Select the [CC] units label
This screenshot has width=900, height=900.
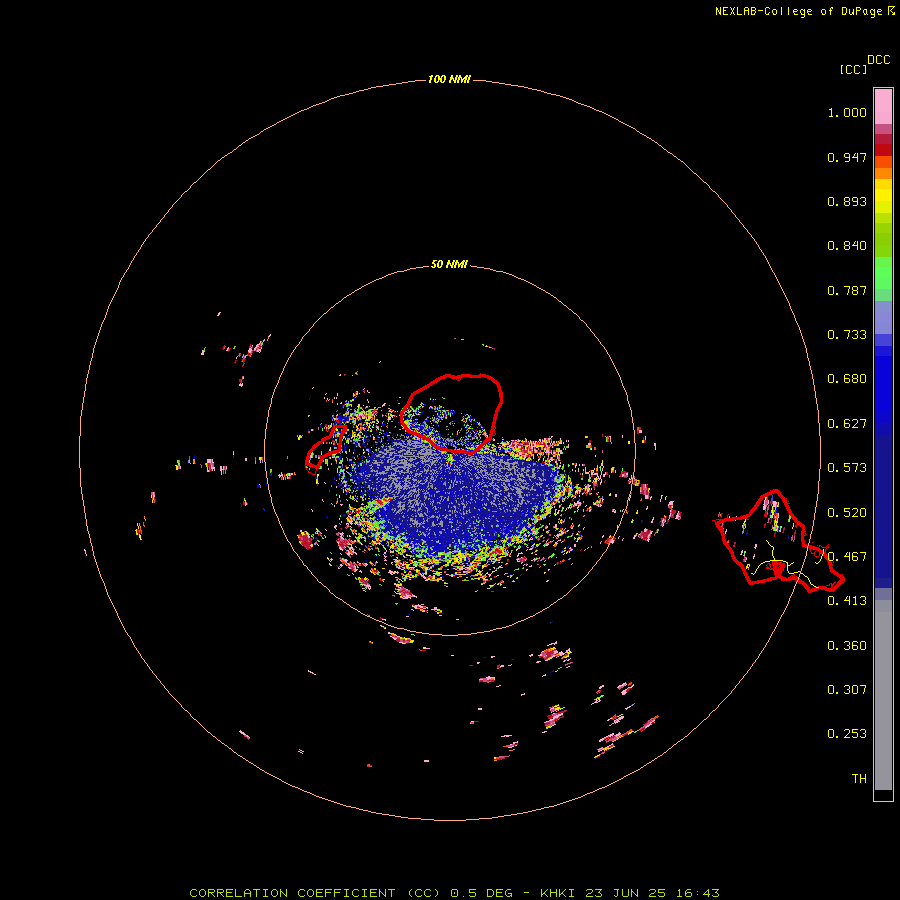point(853,69)
